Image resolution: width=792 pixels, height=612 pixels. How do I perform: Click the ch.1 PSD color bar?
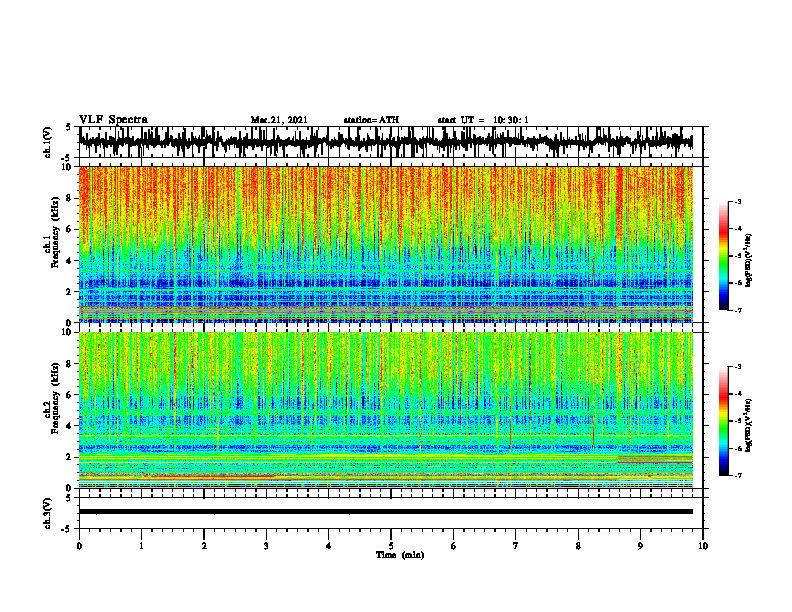(x=724, y=256)
